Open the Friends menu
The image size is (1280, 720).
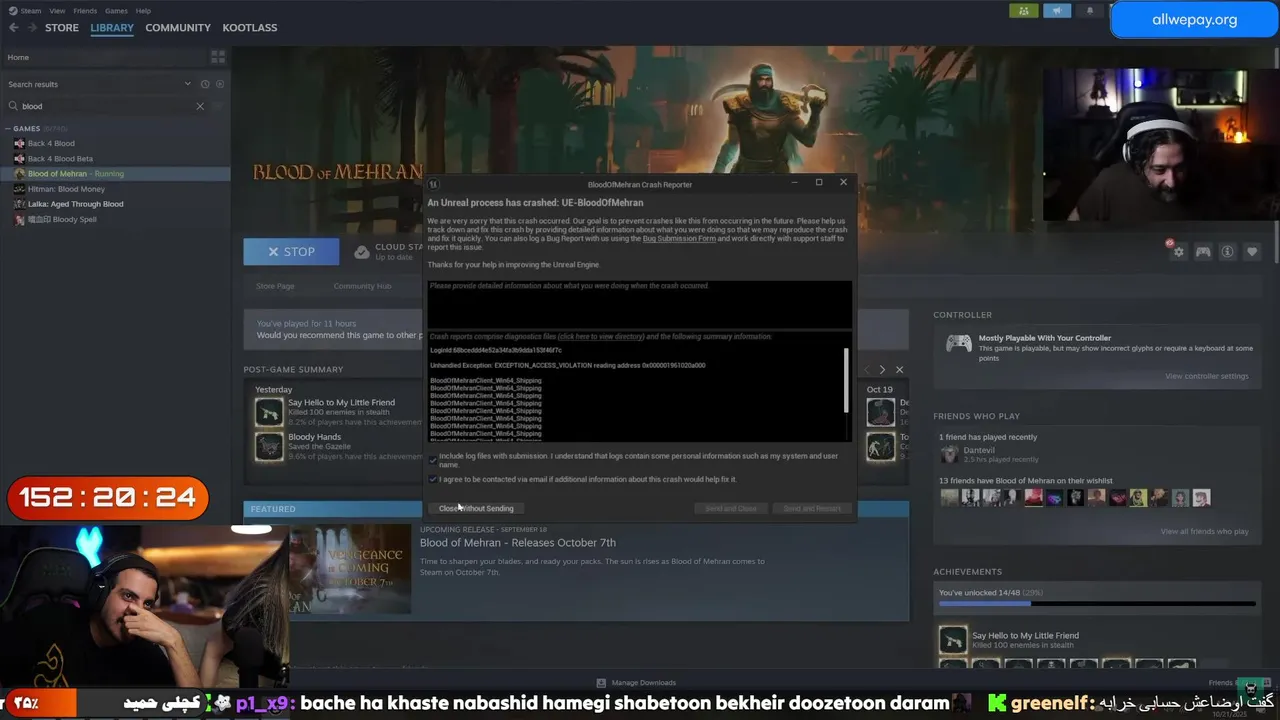[85, 11]
